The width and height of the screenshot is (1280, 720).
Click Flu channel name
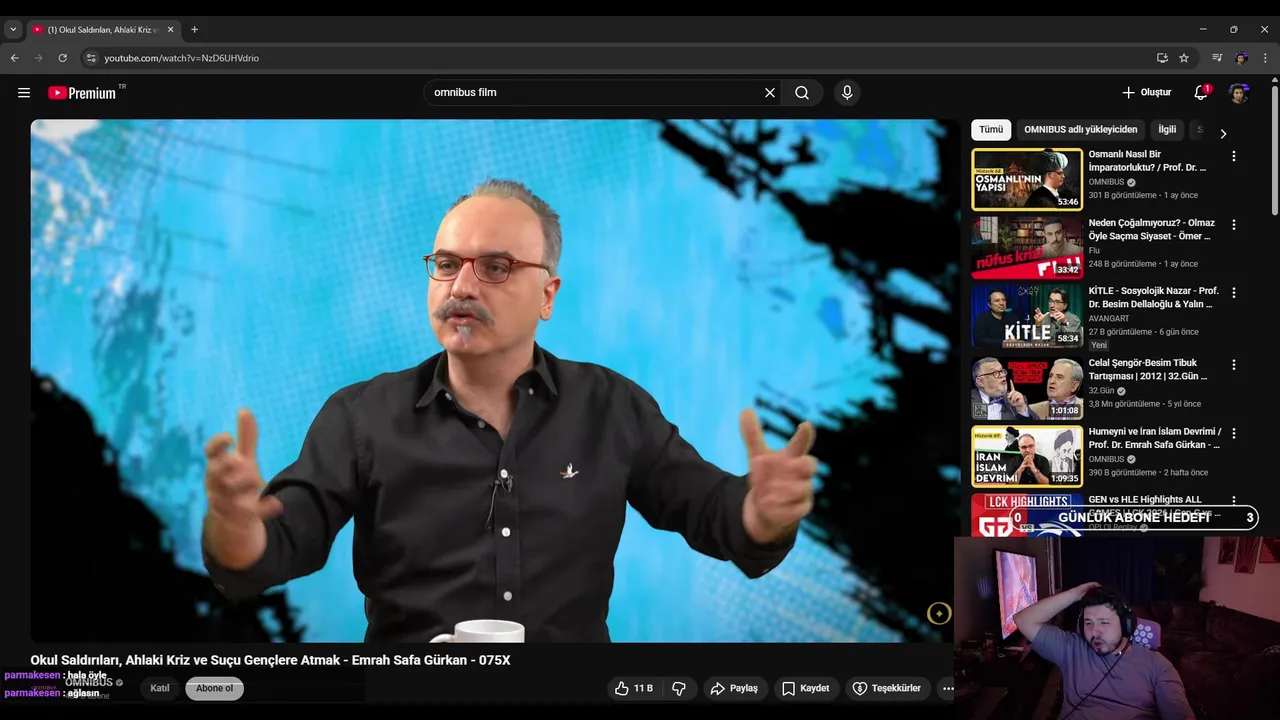[x=1094, y=250]
